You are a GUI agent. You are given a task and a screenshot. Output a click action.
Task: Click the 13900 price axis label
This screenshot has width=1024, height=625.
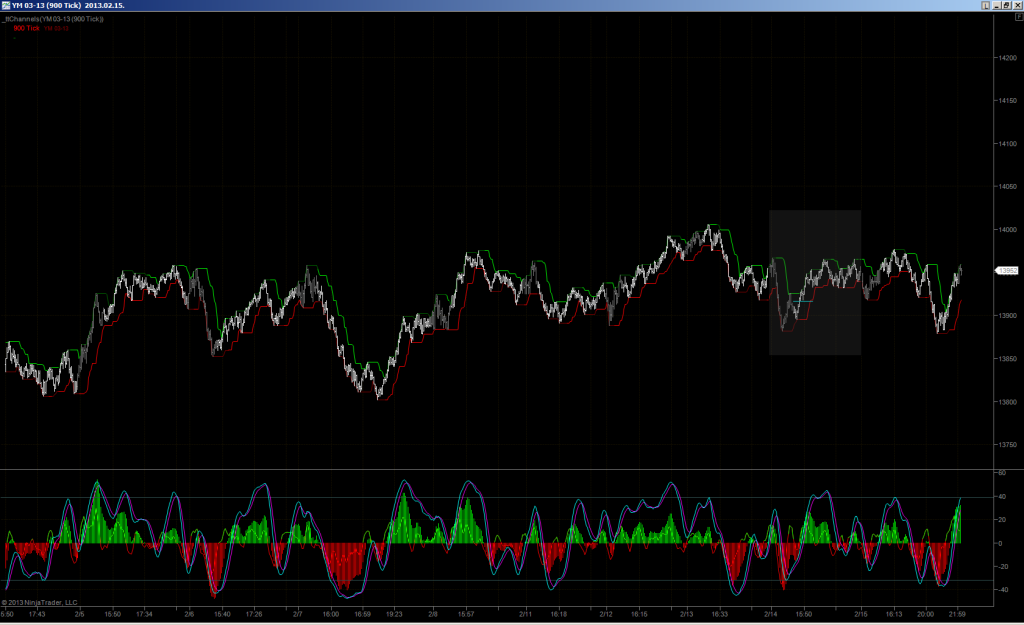point(1008,316)
